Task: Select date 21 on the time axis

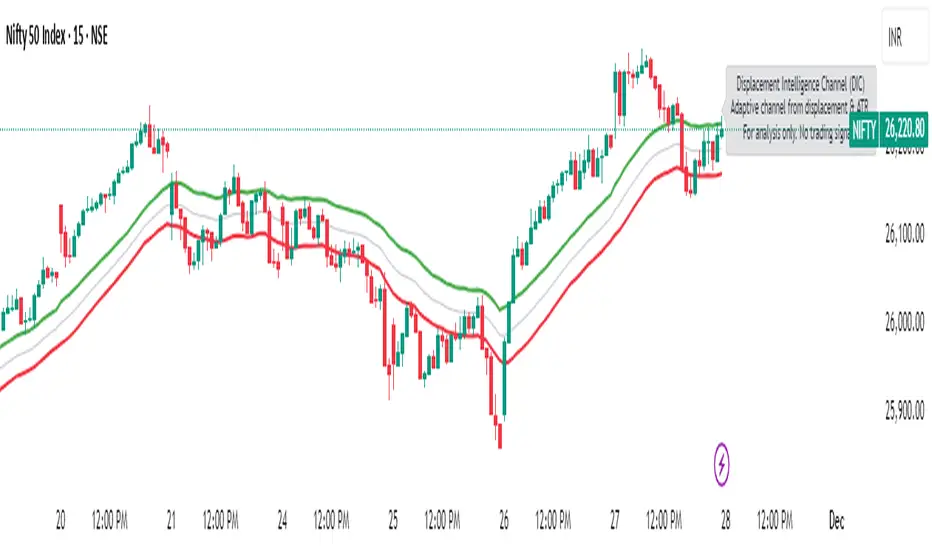Action: click(172, 520)
